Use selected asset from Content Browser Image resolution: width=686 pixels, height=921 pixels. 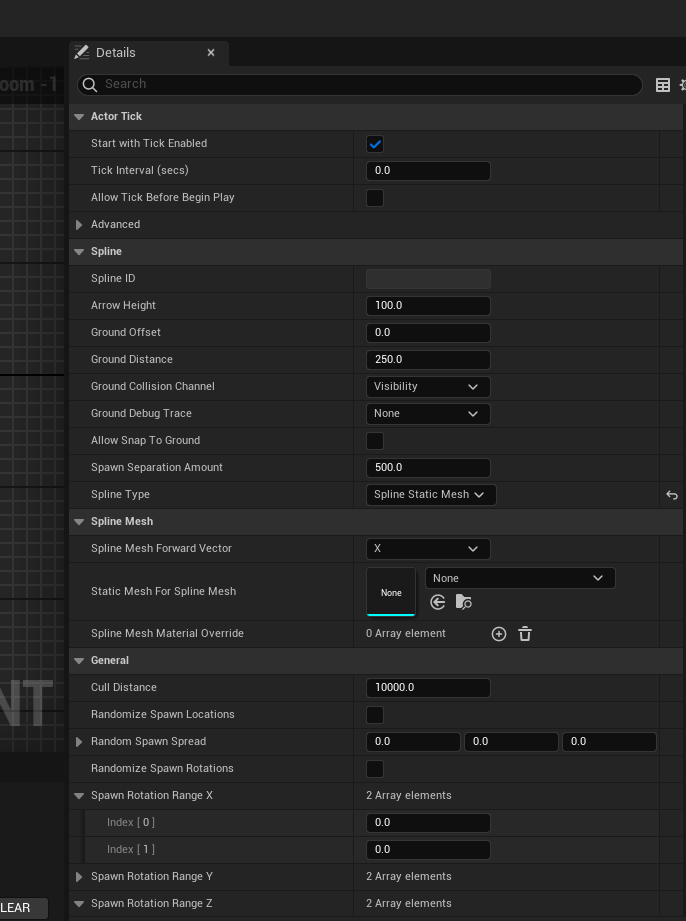coord(438,602)
